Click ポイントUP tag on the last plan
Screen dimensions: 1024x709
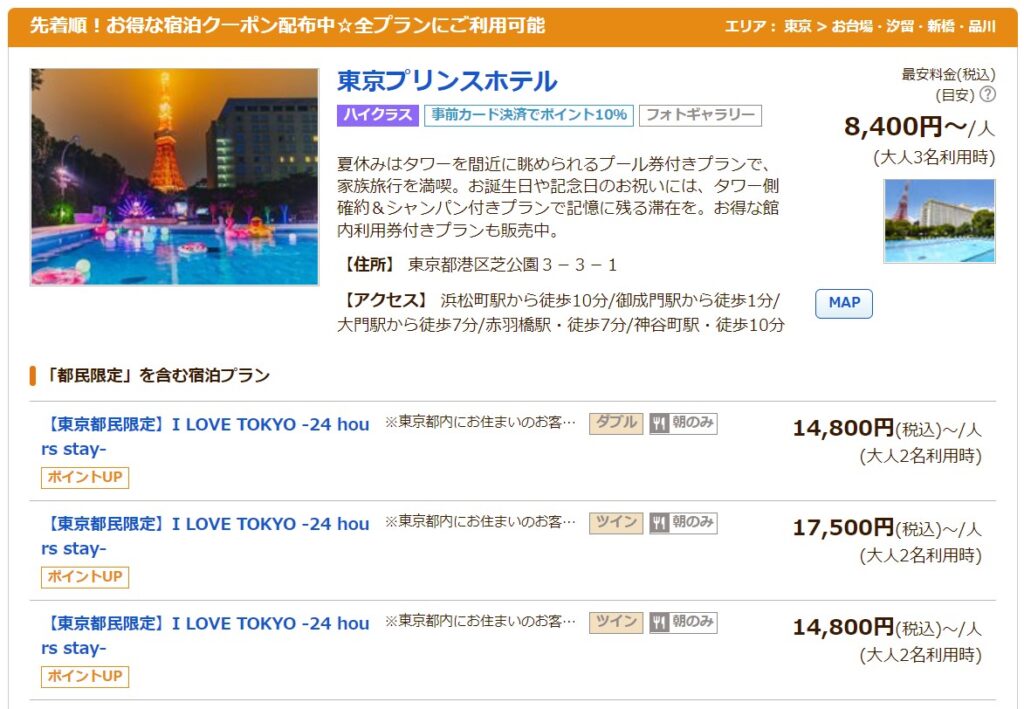85,676
